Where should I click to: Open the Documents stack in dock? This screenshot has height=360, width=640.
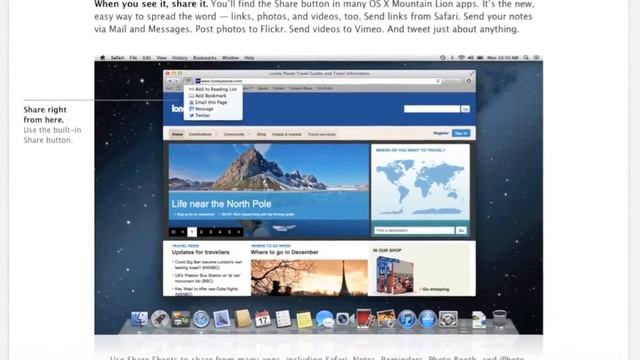point(478,320)
